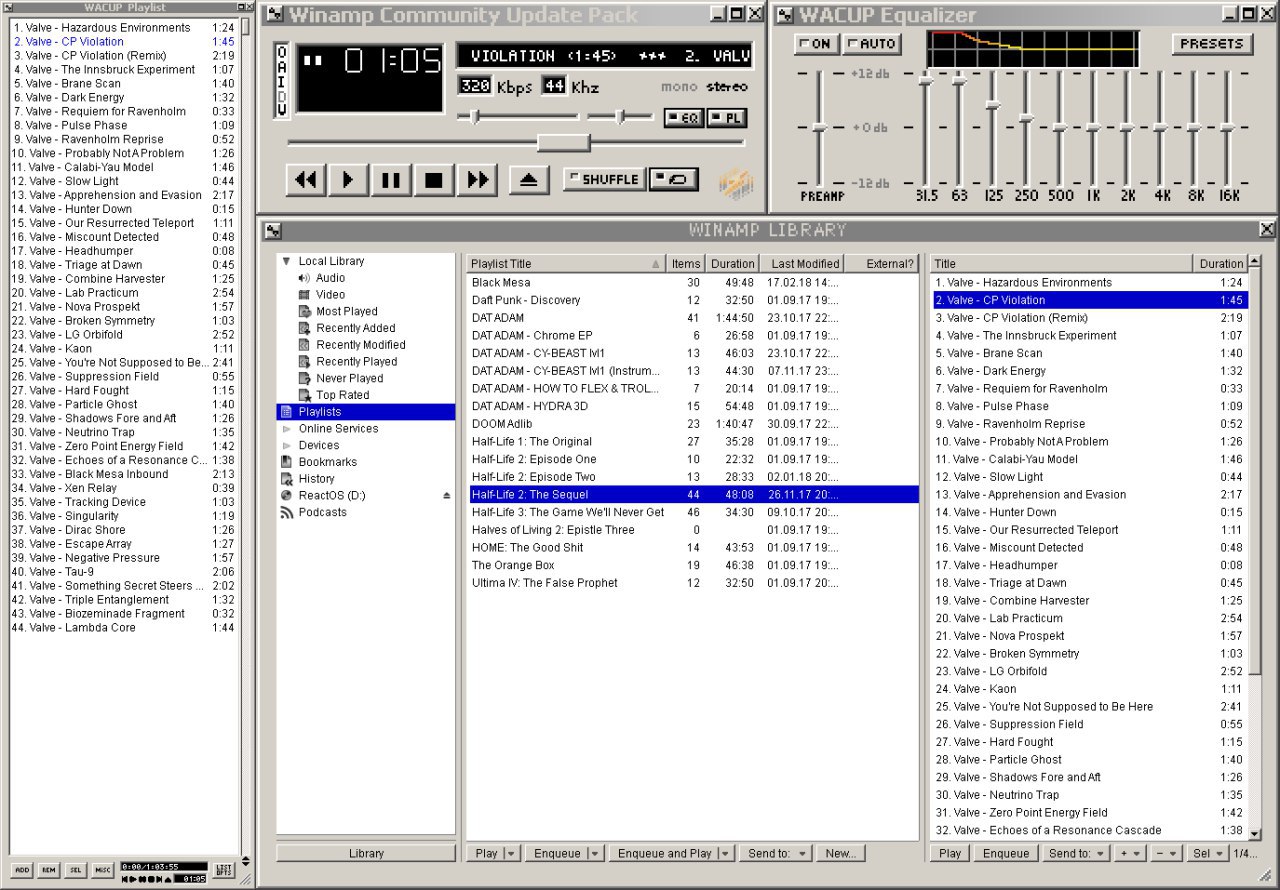The height and width of the screenshot is (890, 1280).
Task: Sort playlists by the Items column
Action: pos(686,264)
